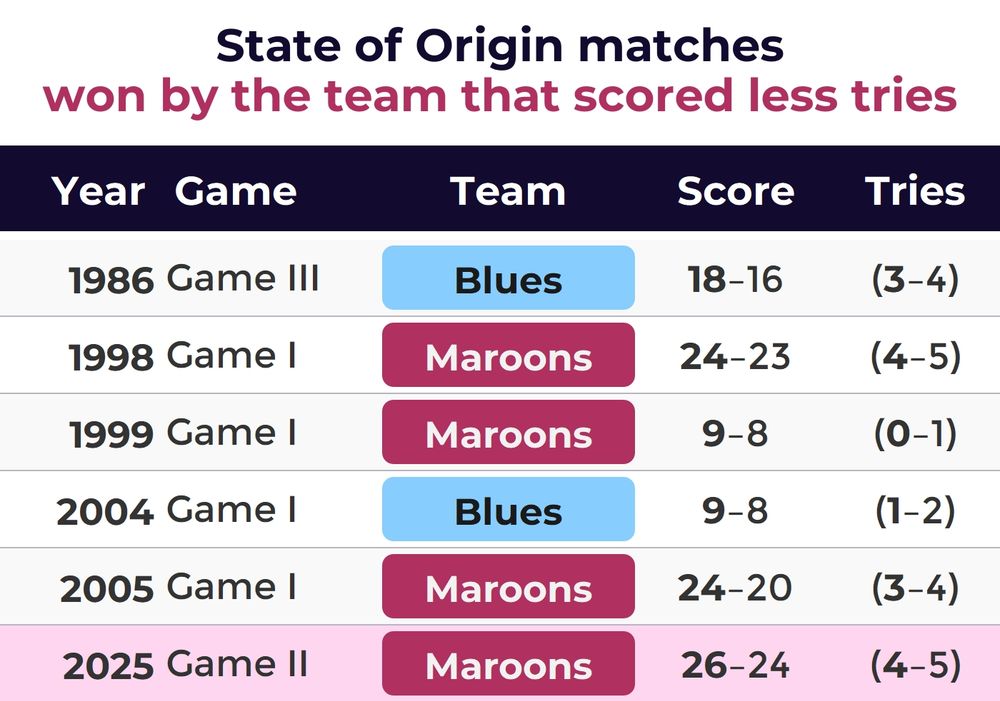The width and height of the screenshot is (1000, 701).
Task: Select the Maroons badge in 1999 row
Action: [508, 432]
